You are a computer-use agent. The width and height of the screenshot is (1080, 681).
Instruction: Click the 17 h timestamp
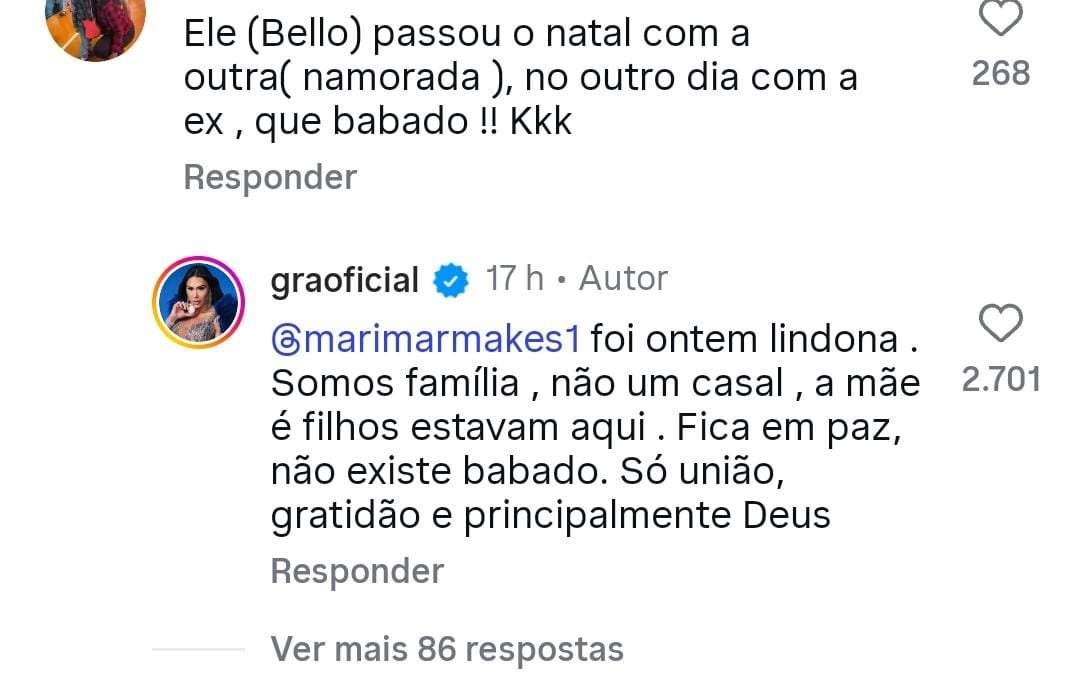tap(514, 279)
